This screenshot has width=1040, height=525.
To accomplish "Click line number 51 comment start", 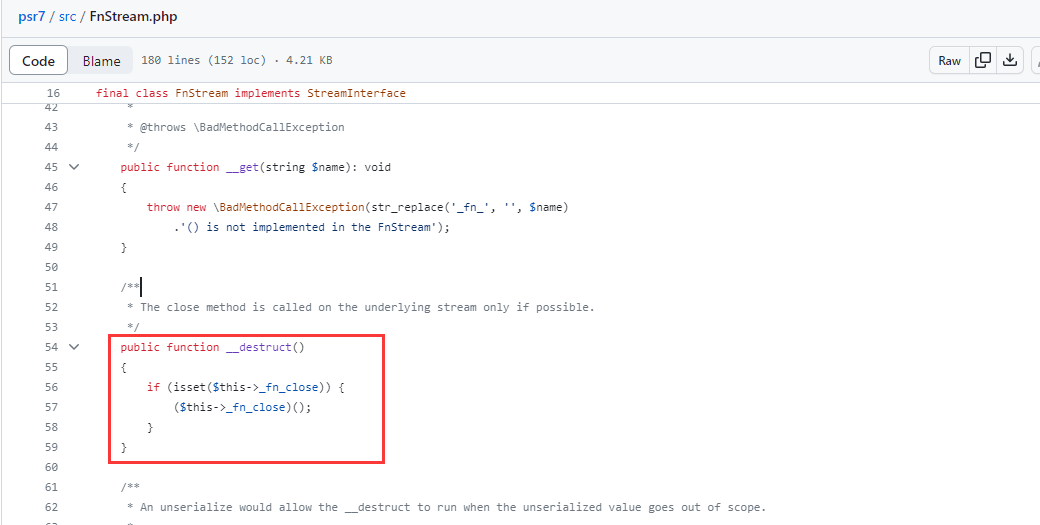I will tap(51, 287).
